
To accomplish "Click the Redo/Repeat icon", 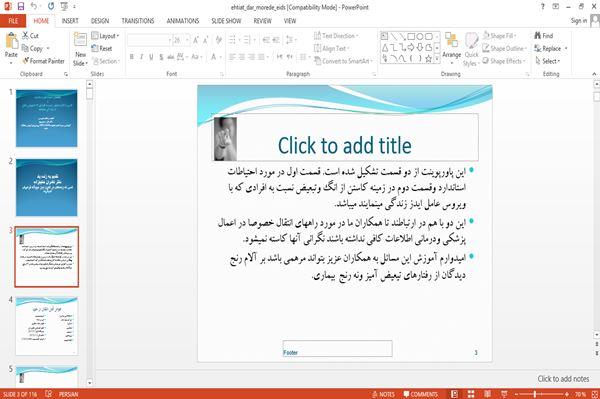I will 51,6.
